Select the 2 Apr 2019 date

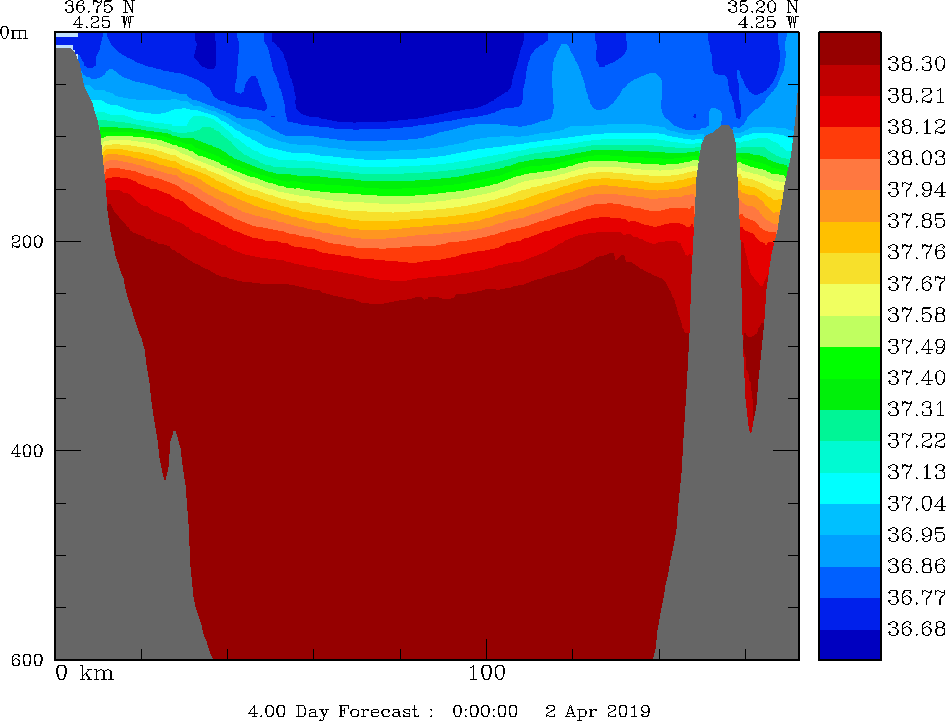598,711
